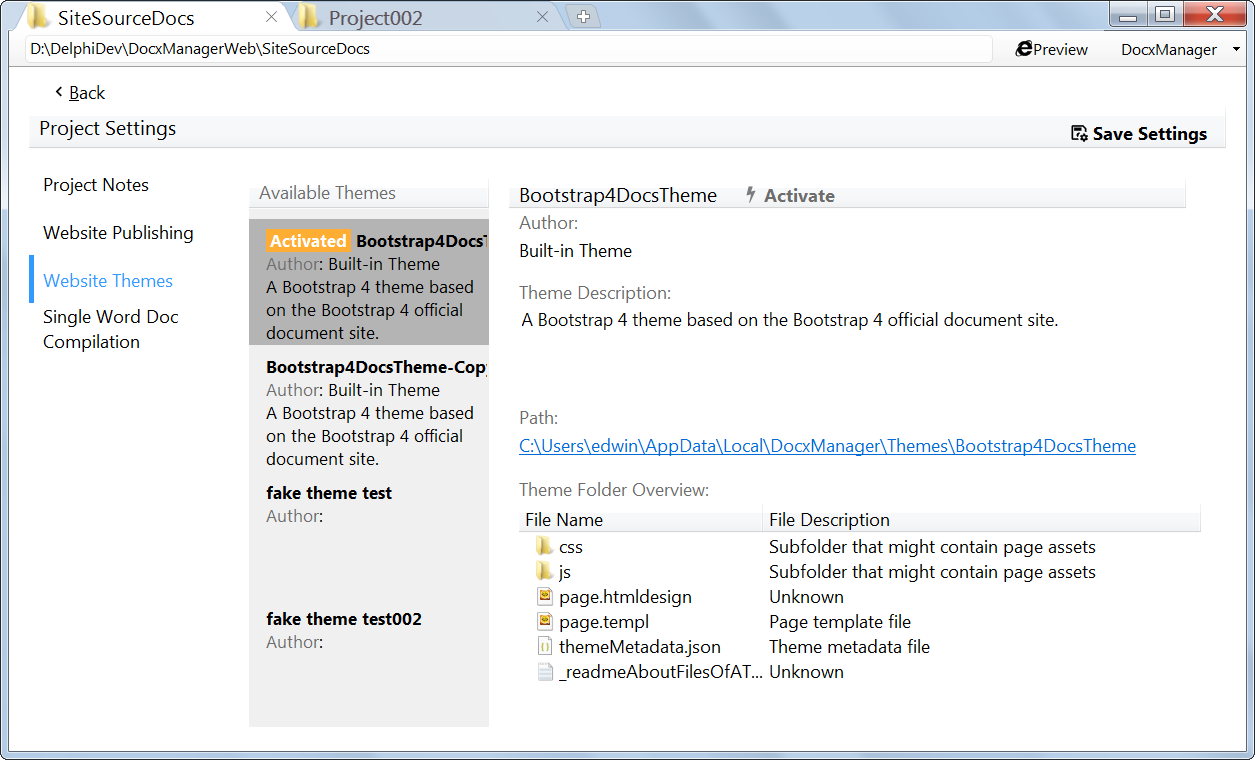
Task: Open Project Notes settings page
Action: [96, 185]
